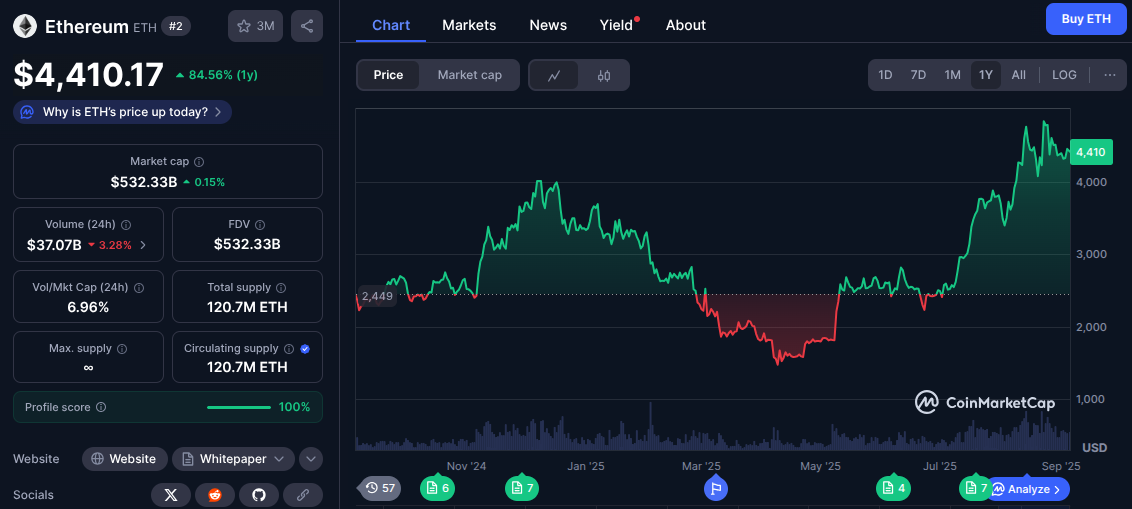This screenshot has width=1132, height=509.
Task: Click the verified badge beside Circulating supply
Action: click(x=305, y=349)
